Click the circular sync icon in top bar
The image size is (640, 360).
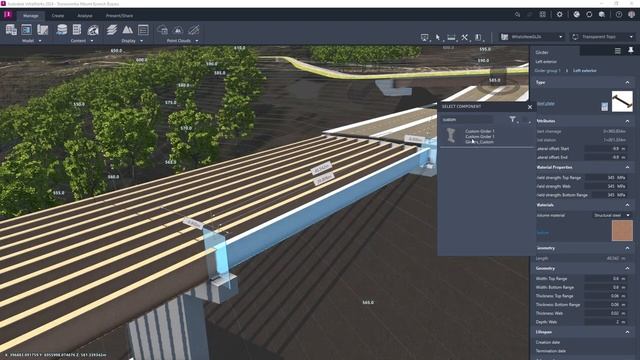tap(589, 14)
